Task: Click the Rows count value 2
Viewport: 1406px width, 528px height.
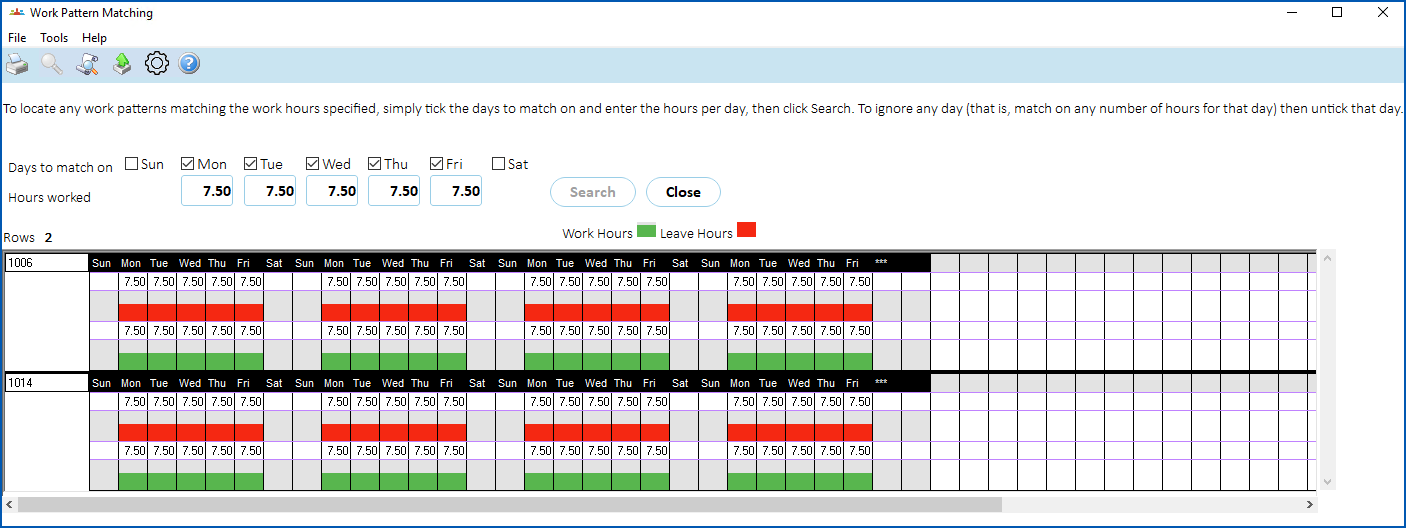Action: tap(48, 238)
